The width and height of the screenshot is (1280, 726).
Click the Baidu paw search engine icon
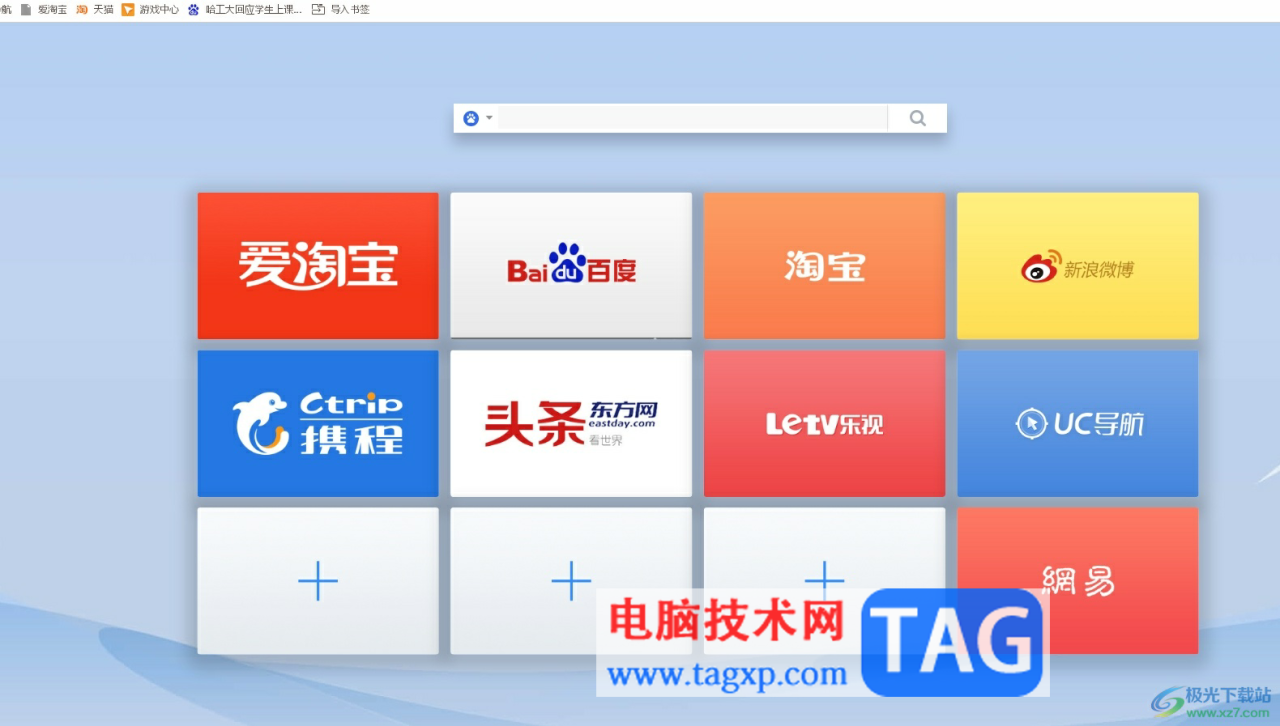tap(471, 118)
